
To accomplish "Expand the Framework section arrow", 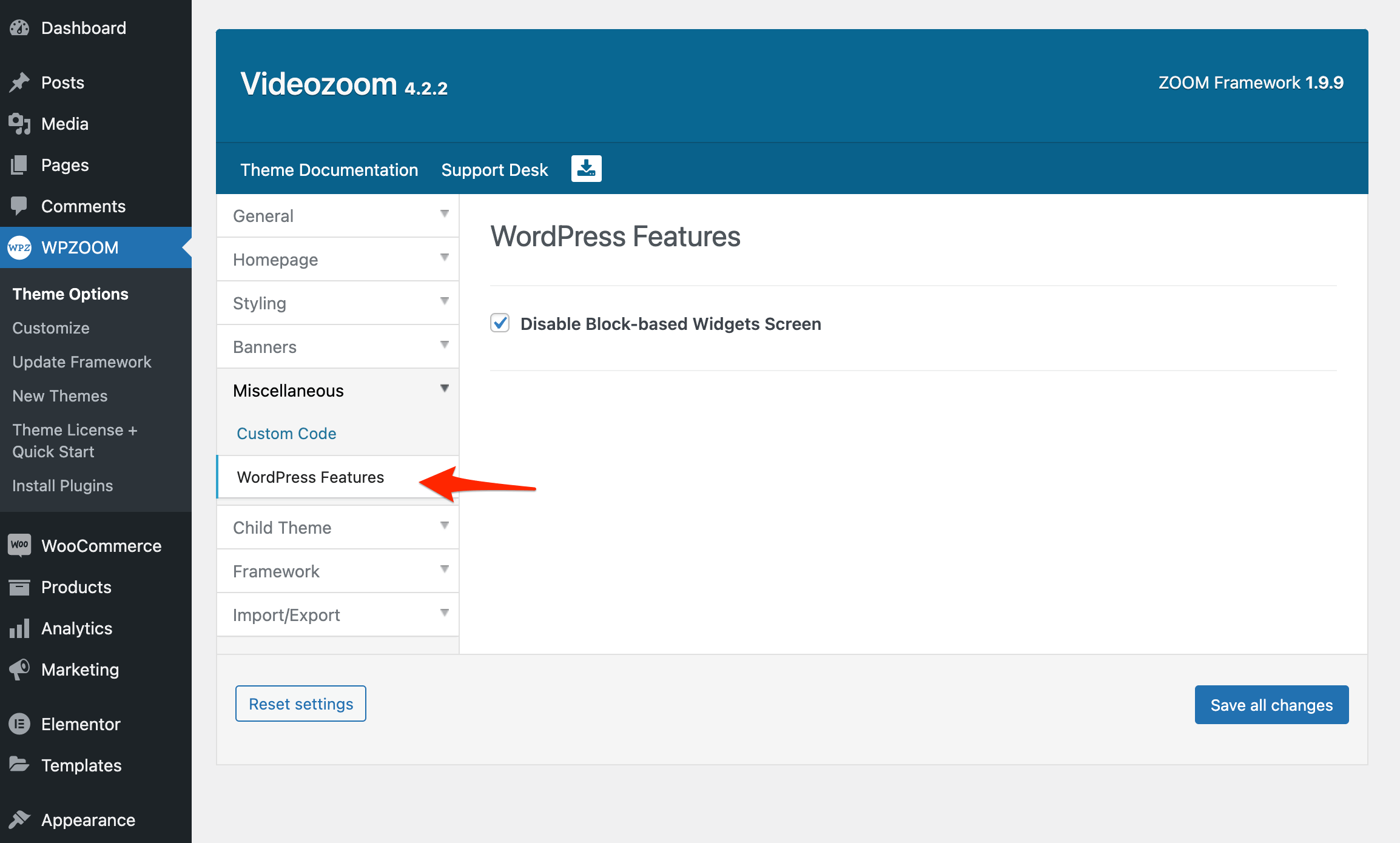I will click(x=445, y=569).
